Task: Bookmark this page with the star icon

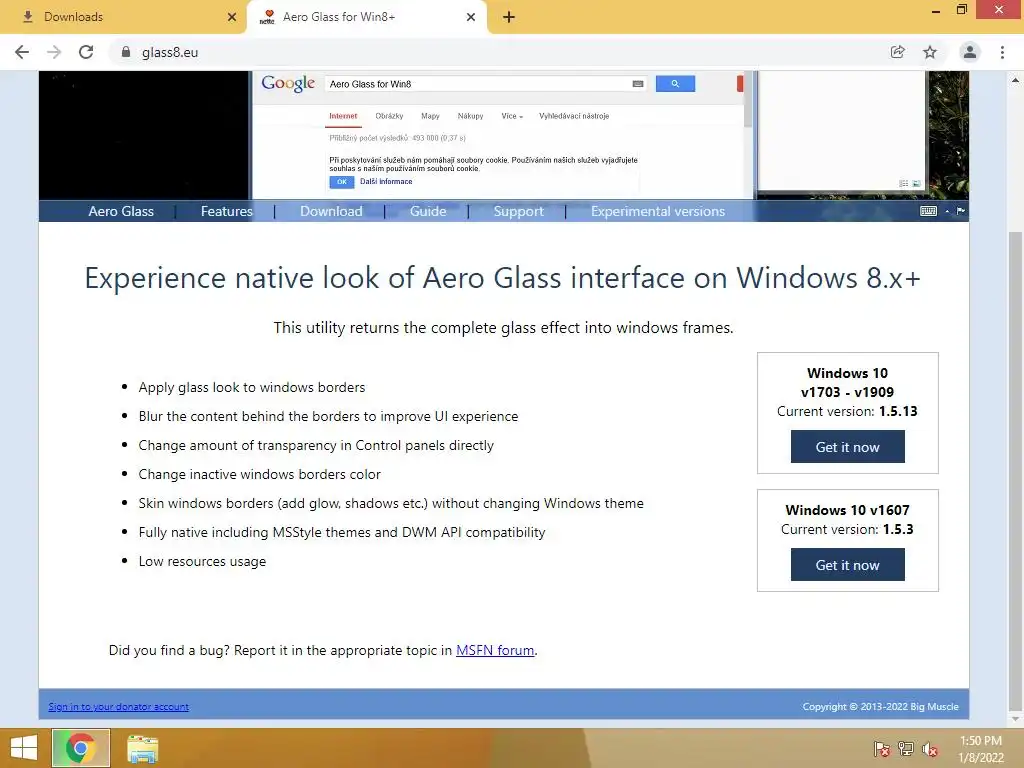Action: (930, 52)
